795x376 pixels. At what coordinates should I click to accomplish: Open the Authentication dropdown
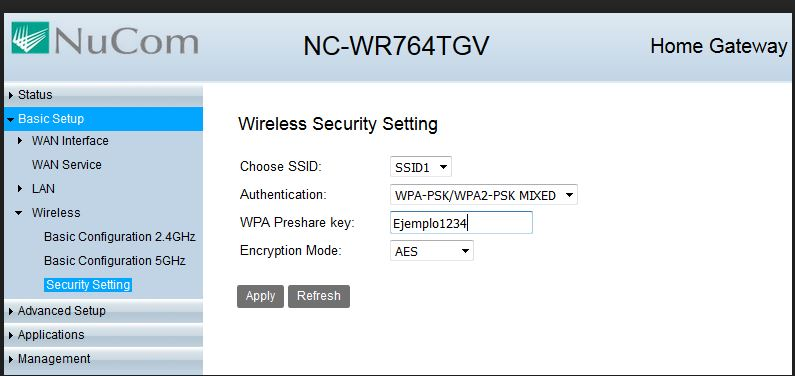click(x=484, y=195)
